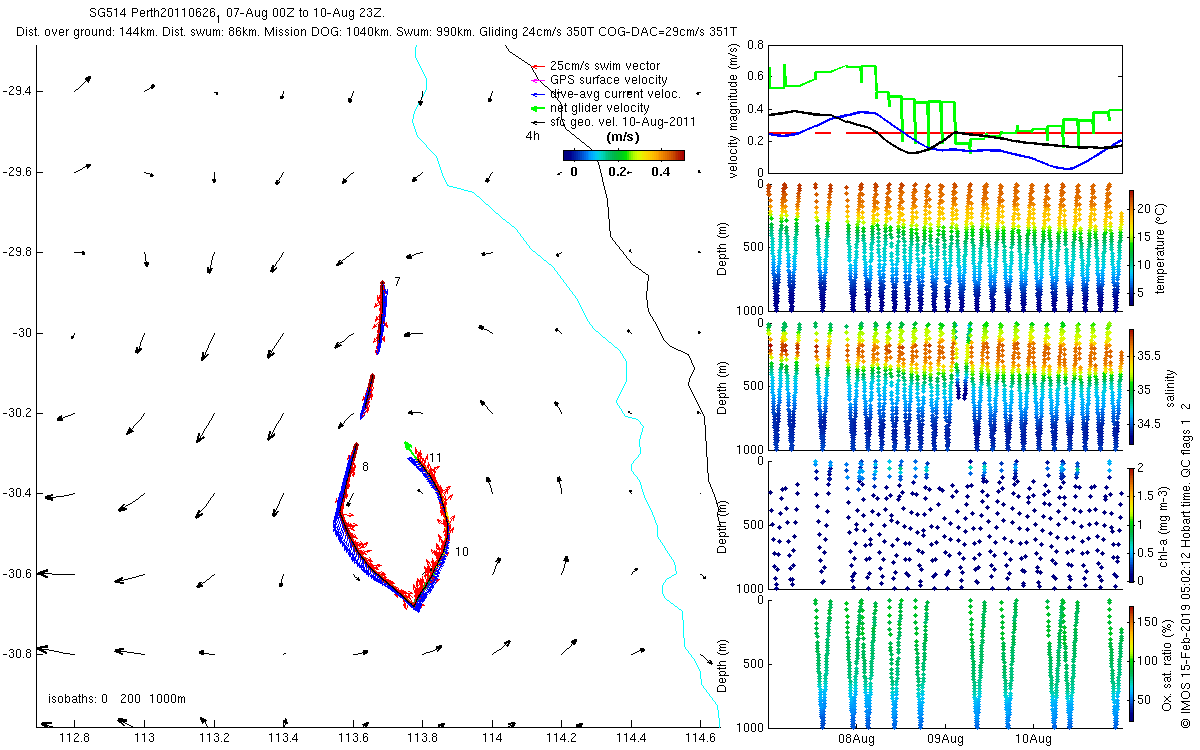Click the "09Aug" date tick label
Viewport: 1200px width, 750px height.
945,739
